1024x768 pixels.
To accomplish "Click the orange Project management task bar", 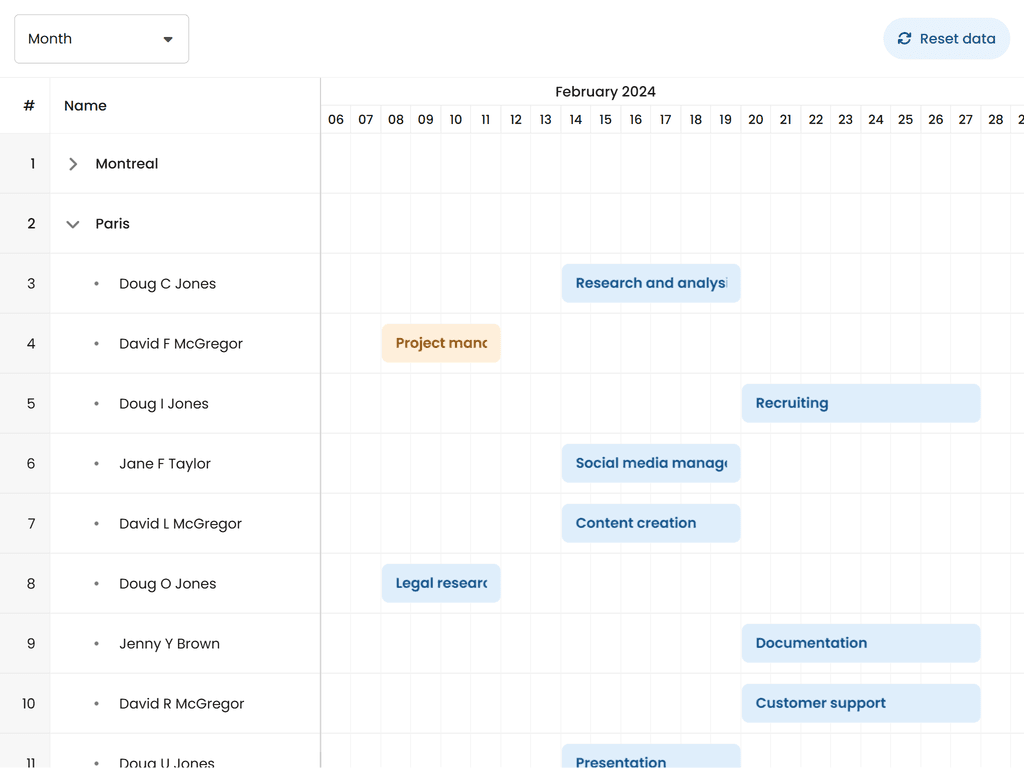I will pos(441,343).
